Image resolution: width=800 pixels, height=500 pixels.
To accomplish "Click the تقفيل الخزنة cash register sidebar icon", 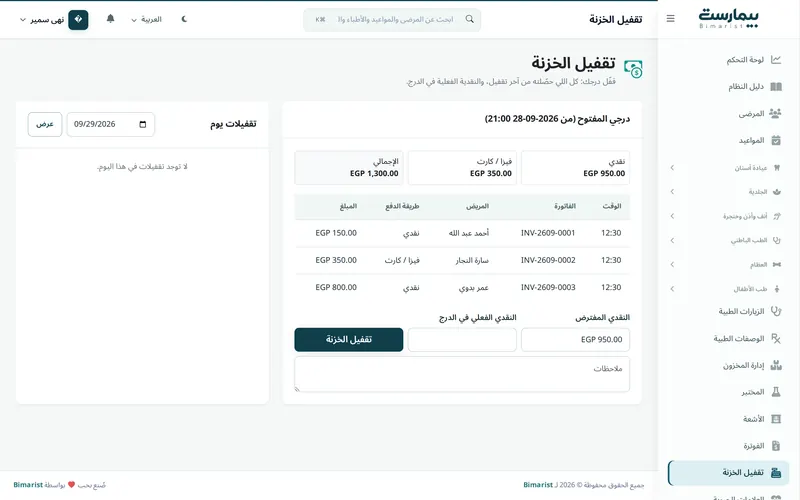I will click(x=776, y=472).
